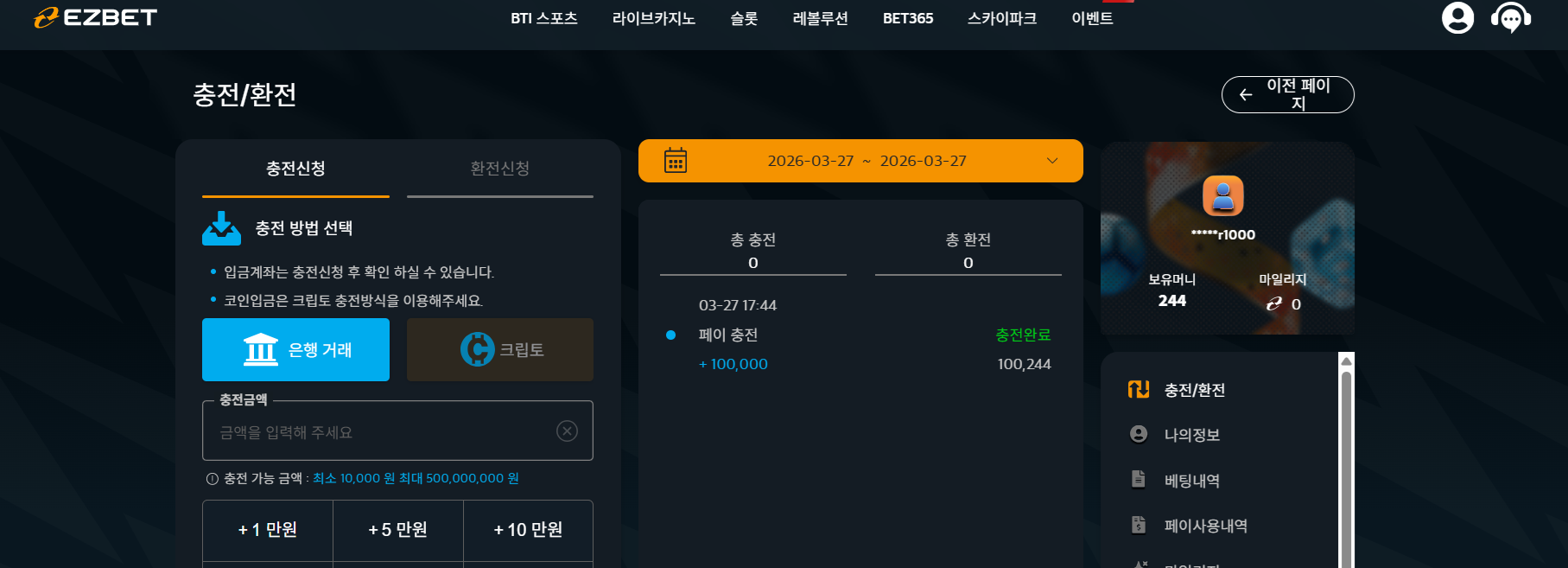Open the user account profile icon

point(1457,17)
